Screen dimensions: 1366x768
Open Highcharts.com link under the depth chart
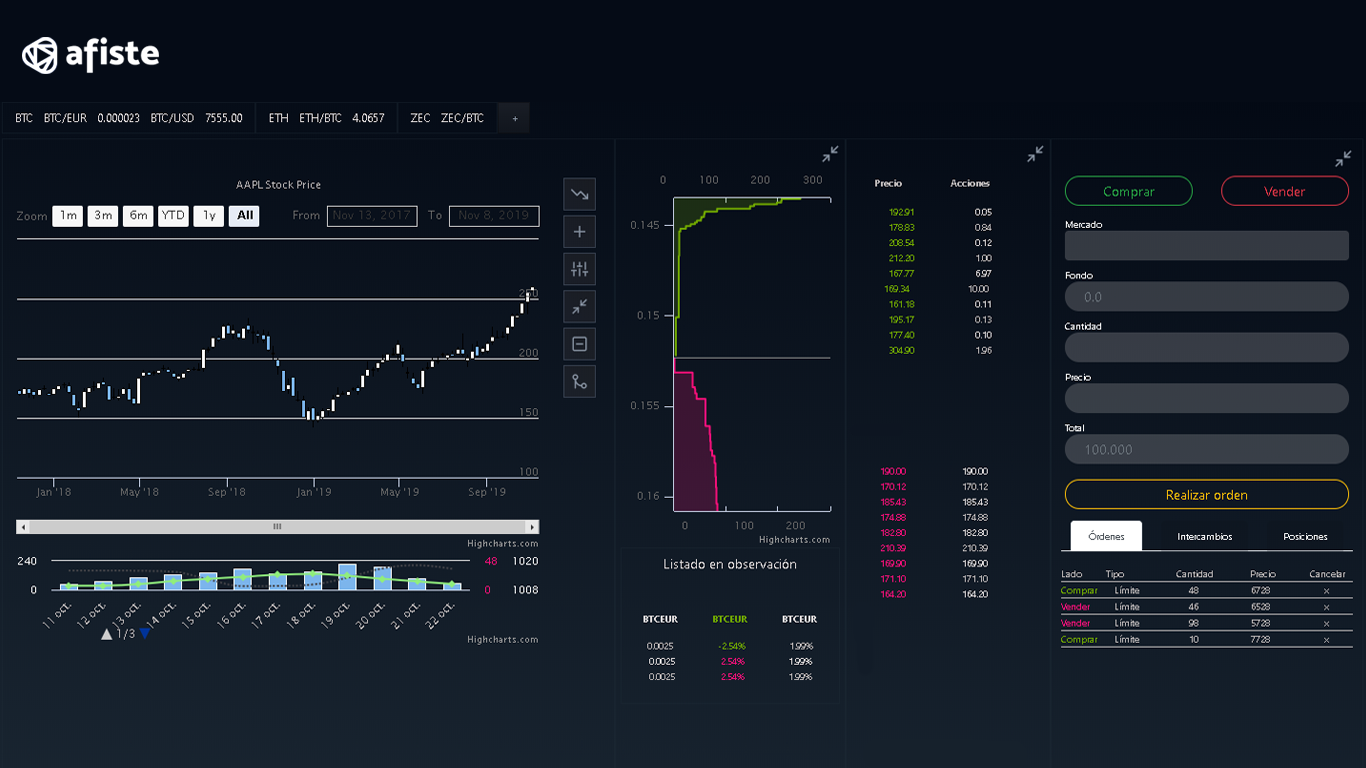[794, 540]
